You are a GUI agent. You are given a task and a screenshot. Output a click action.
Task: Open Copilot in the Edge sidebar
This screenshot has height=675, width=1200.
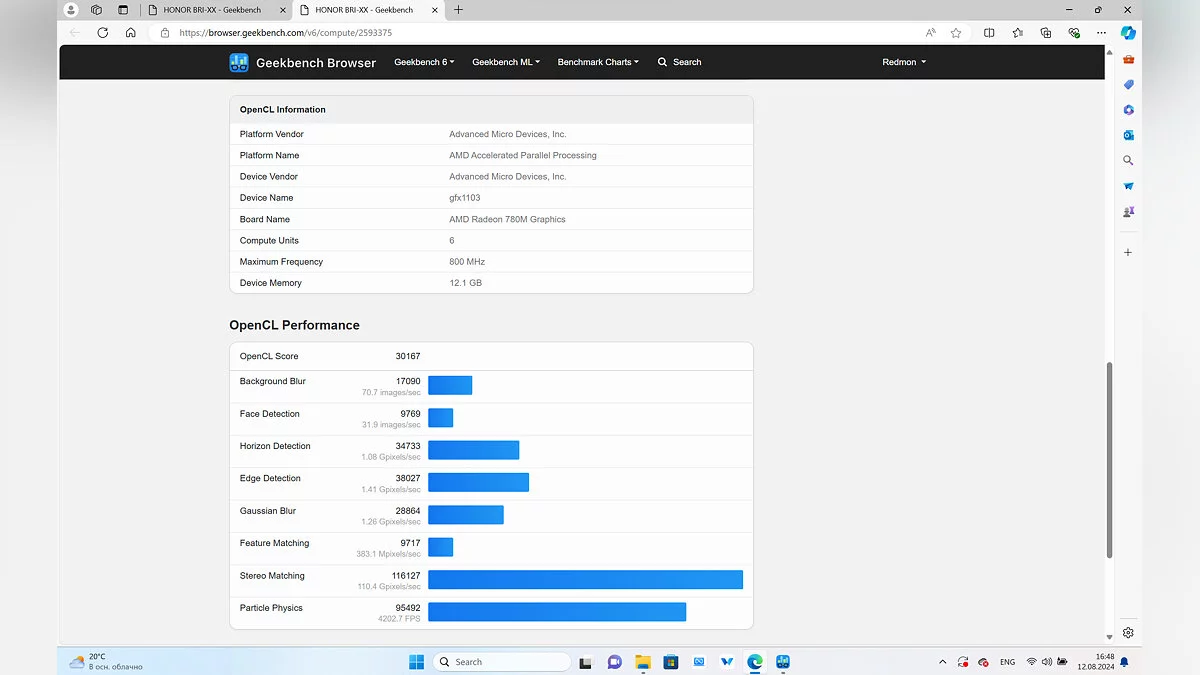coord(1128,32)
